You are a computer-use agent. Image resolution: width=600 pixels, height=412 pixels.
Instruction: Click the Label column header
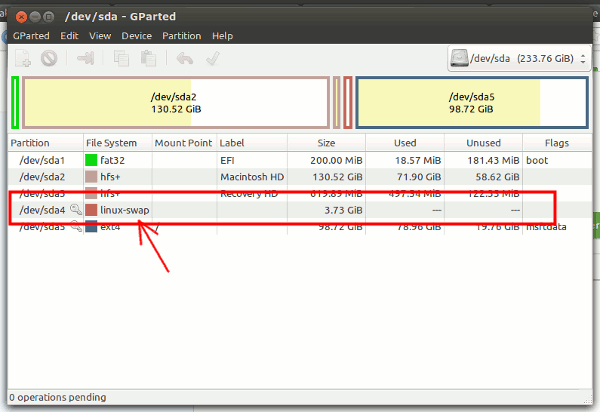click(x=252, y=143)
